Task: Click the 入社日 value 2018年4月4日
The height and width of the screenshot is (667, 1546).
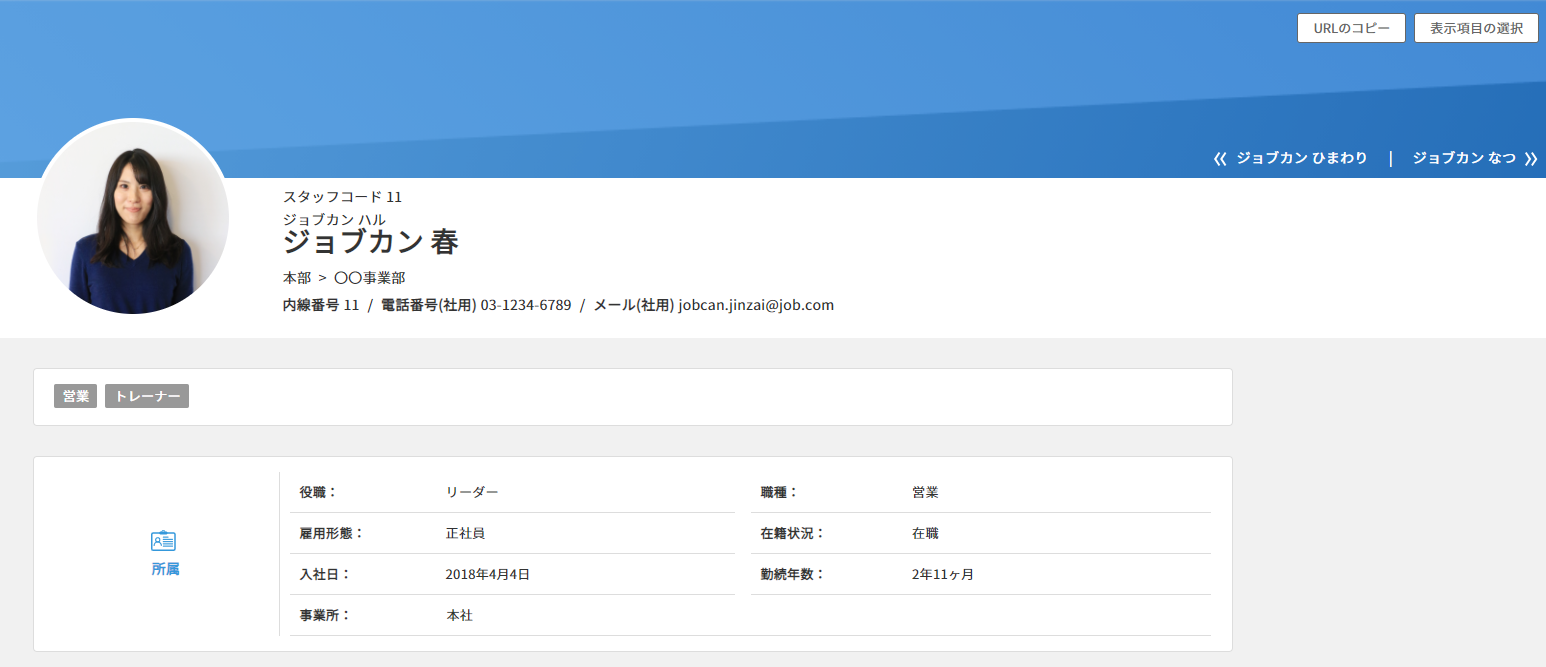Action: 487,574
